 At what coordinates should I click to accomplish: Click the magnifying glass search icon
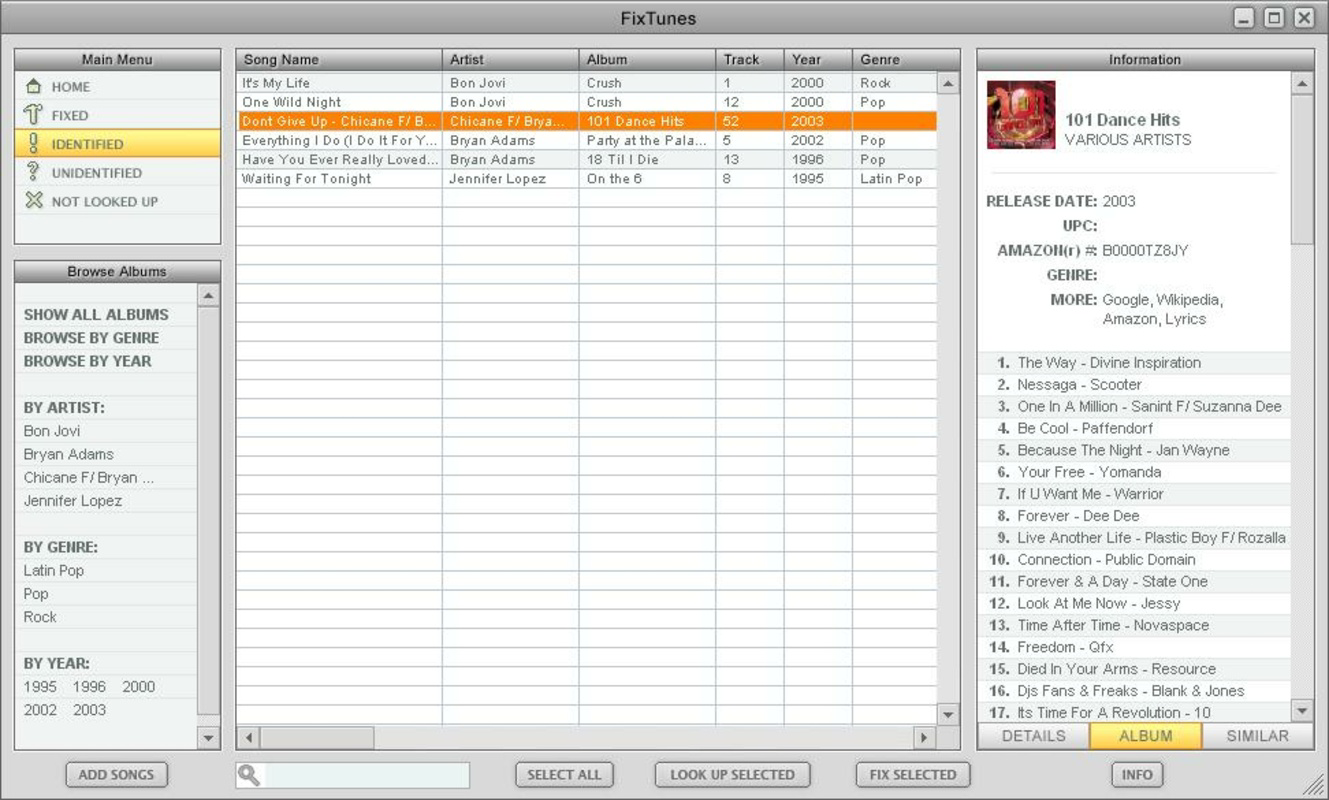tap(249, 775)
